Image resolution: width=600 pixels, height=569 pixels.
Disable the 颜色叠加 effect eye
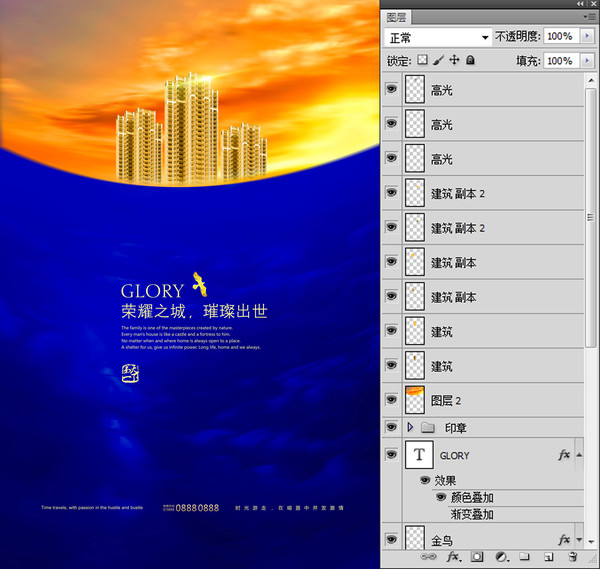[441, 497]
